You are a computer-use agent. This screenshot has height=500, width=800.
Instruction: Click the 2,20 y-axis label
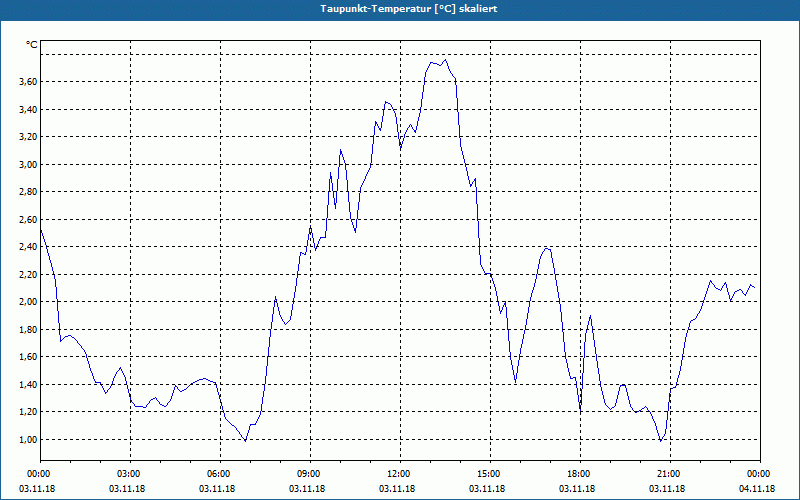point(28,274)
